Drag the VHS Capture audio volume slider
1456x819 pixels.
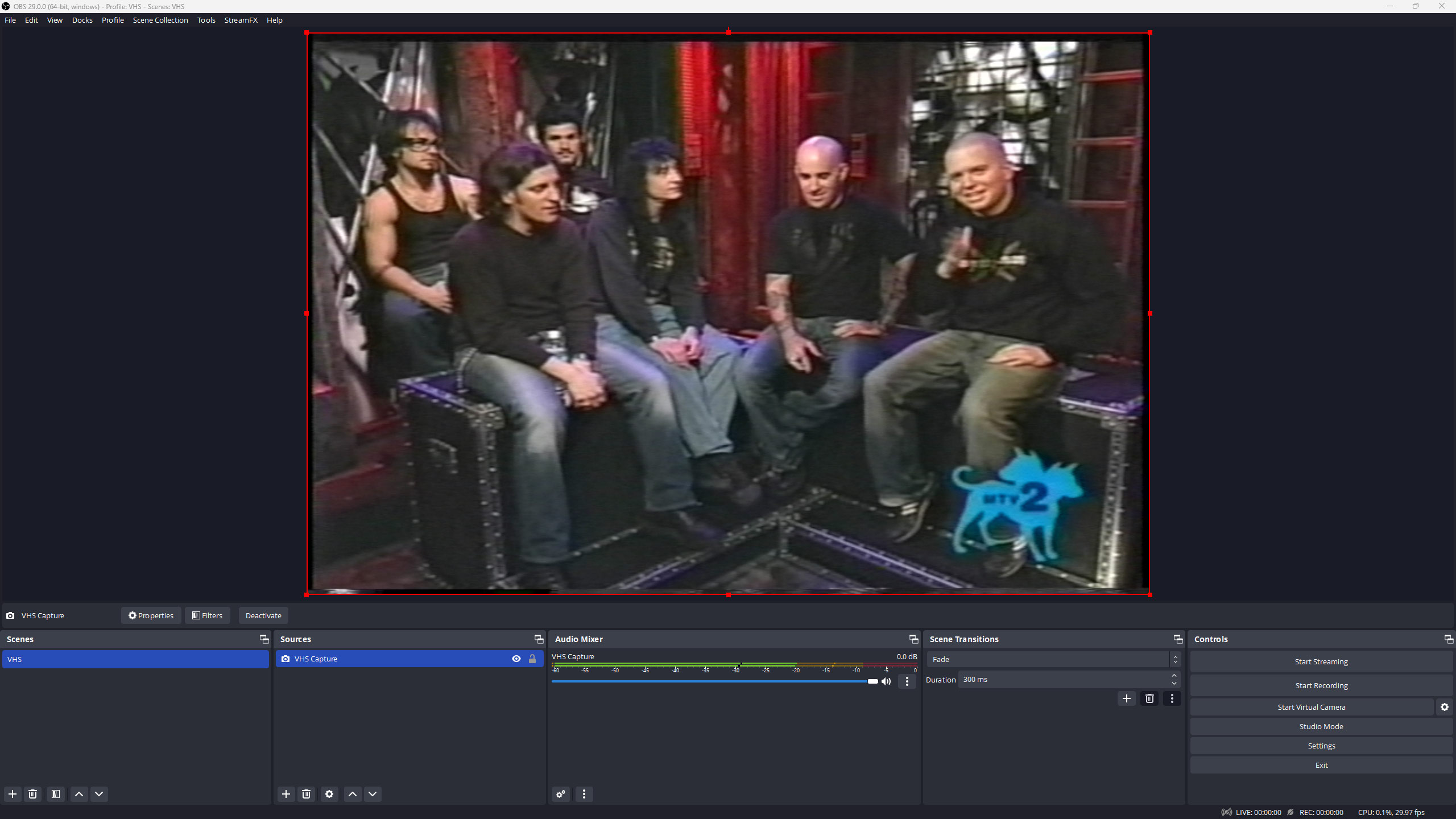(x=869, y=681)
